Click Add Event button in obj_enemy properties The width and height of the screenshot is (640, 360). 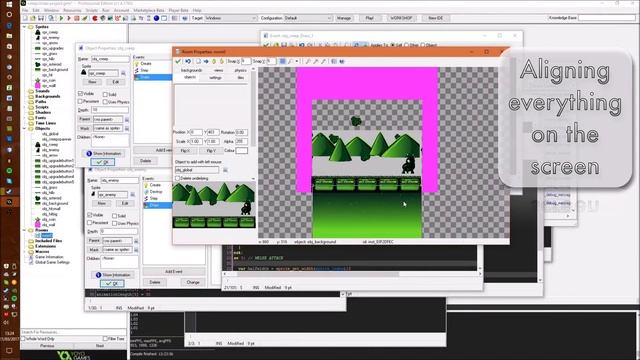point(174,271)
